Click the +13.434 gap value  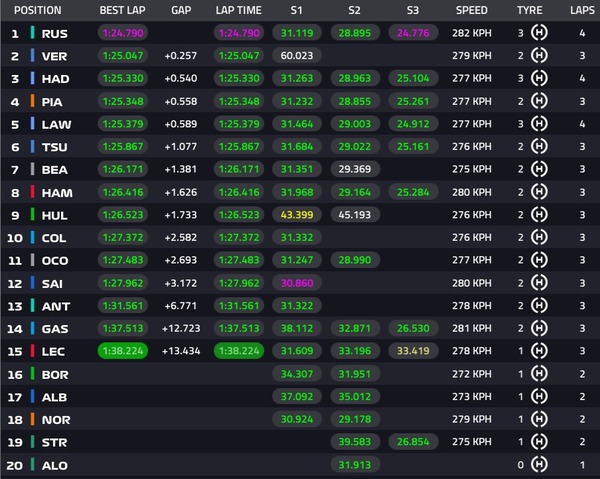pyautogui.click(x=181, y=351)
